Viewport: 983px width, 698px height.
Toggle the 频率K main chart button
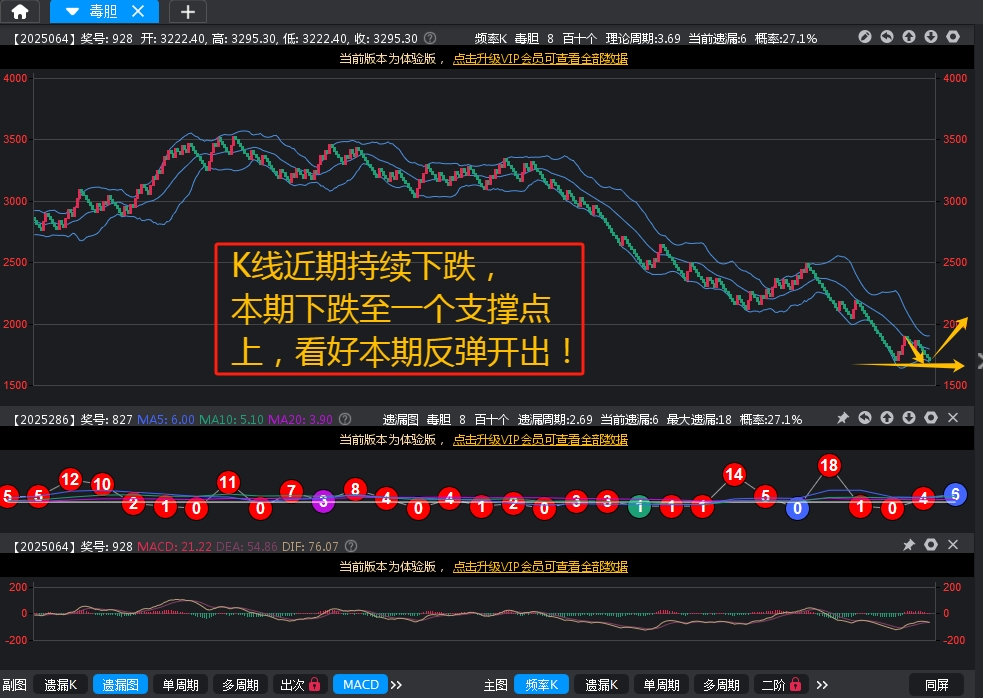(x=541, y=684)
